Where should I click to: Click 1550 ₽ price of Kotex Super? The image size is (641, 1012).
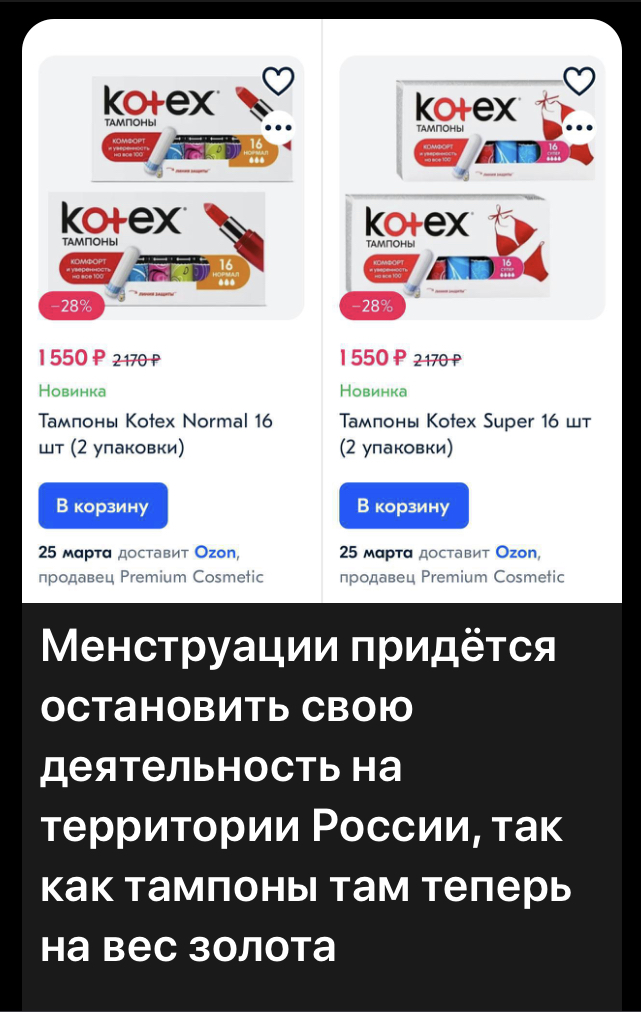(x=373, y=358)
